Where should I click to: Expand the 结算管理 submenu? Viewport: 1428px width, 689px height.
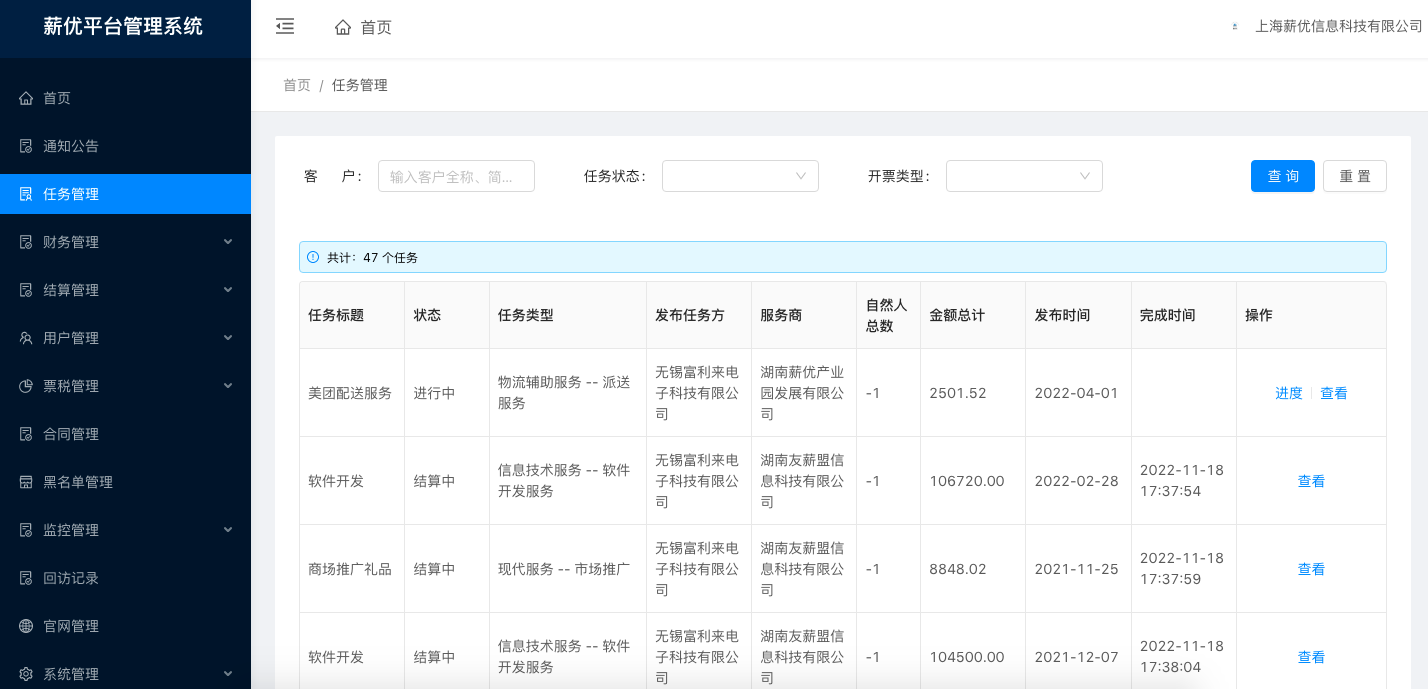[x=227, y=290]
